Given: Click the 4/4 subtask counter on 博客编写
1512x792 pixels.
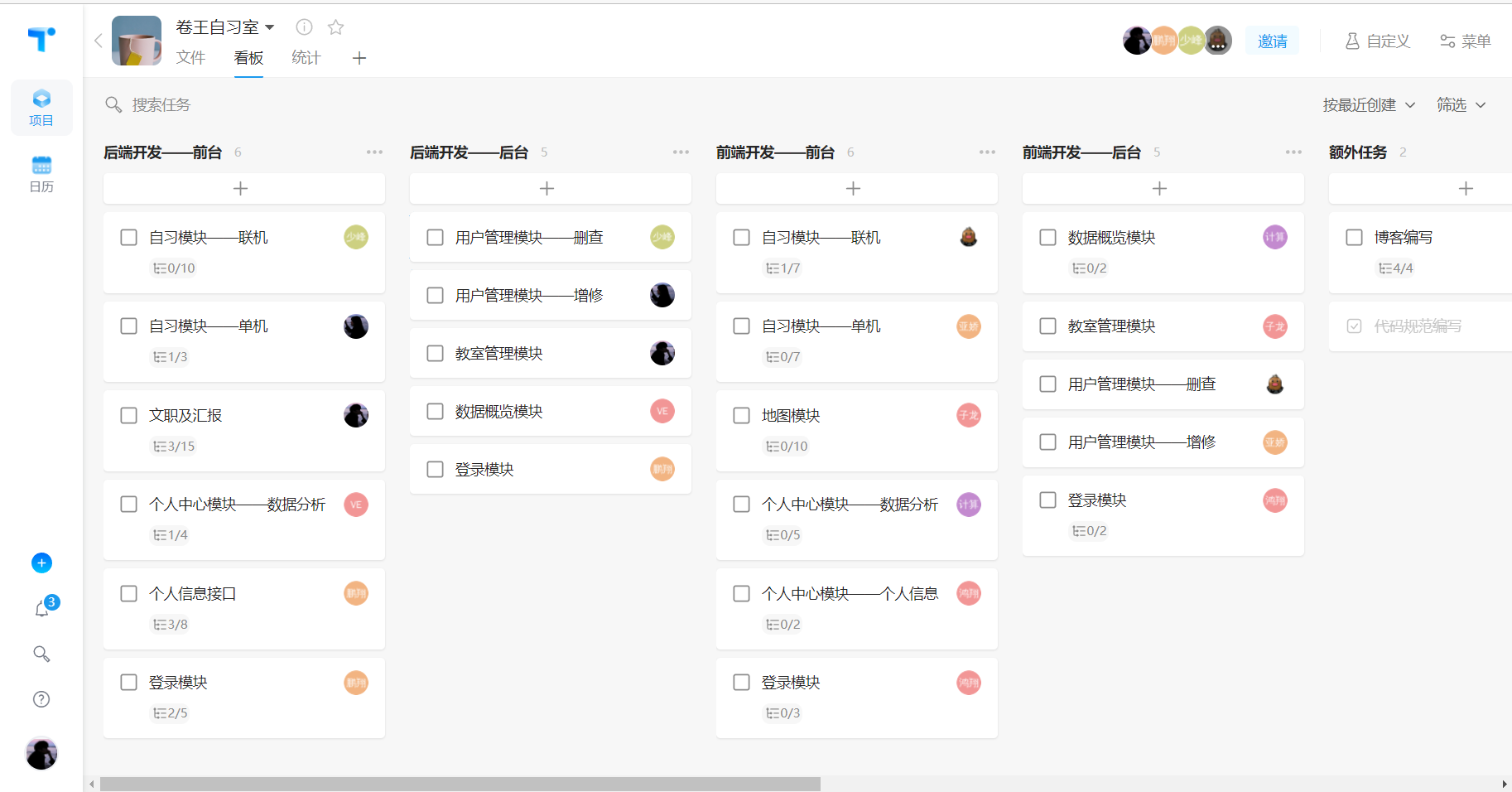Looking at the screenshot, I should 1396,268.
